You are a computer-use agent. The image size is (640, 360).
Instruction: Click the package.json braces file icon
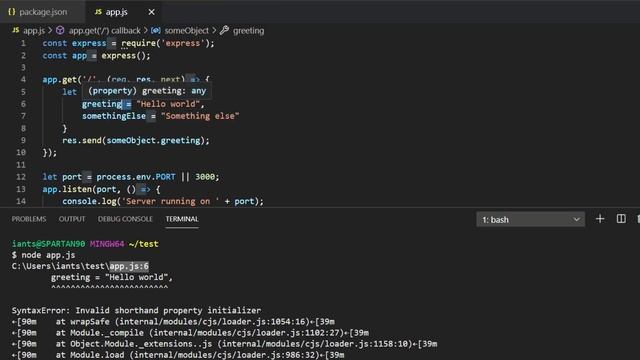(12, 12)
